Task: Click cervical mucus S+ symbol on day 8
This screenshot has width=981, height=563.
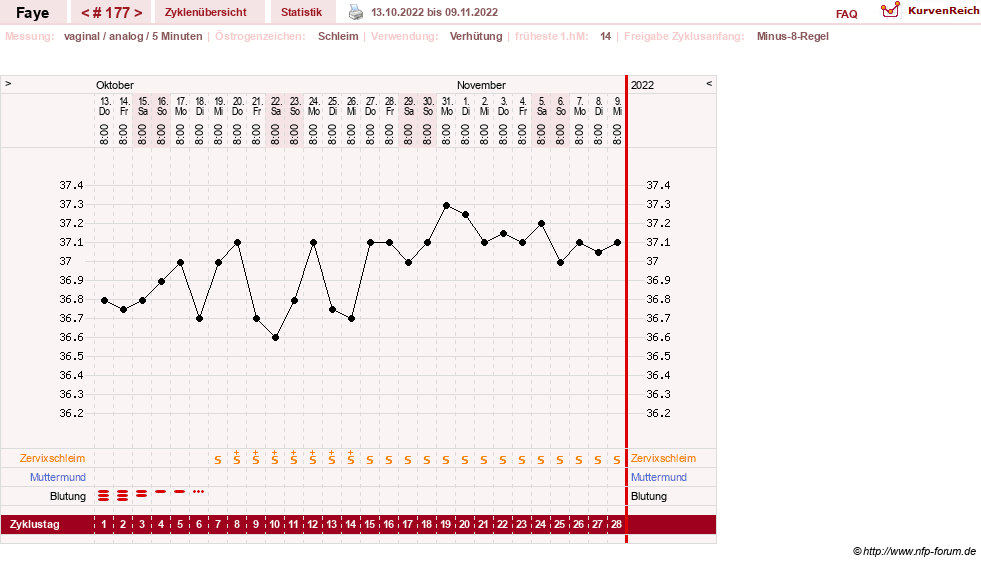Action: [x=236, y=457]
